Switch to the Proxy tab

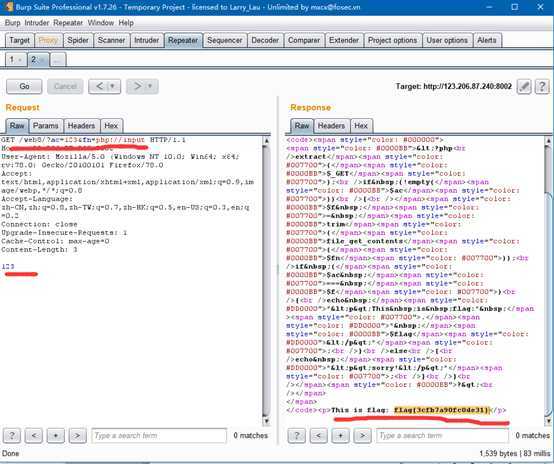(x=48, y=40)
